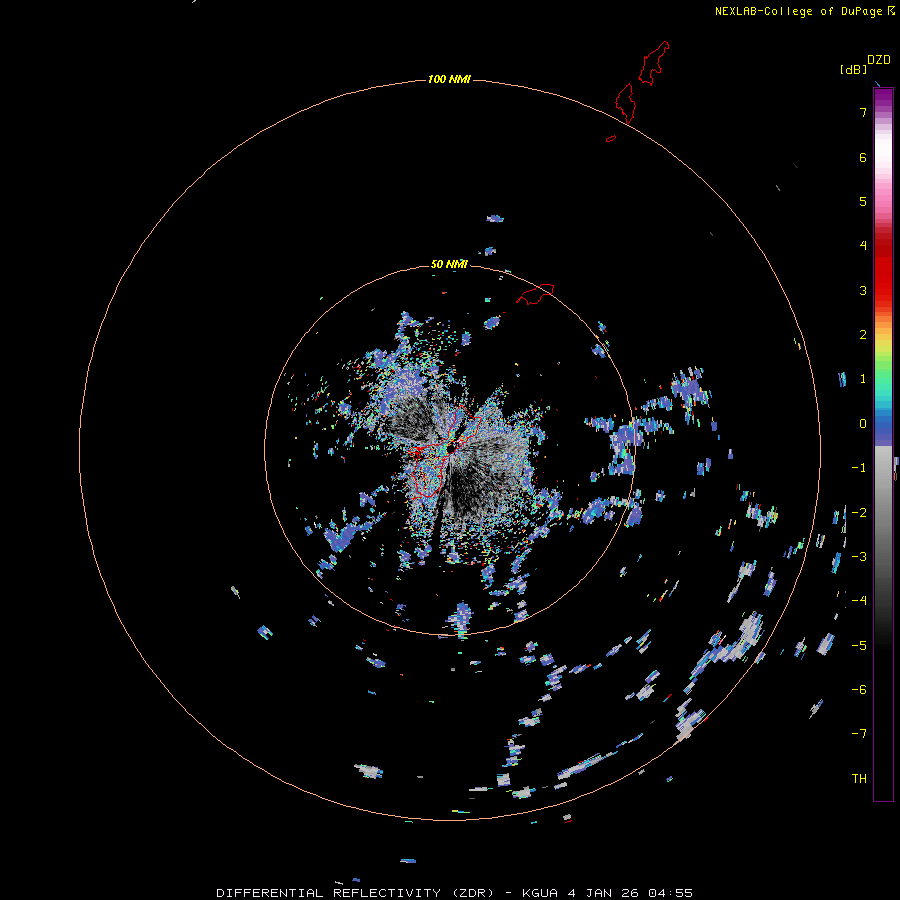
Task: Click the red island outline crossing the 50 NMI ring
Action: (535, 293)
